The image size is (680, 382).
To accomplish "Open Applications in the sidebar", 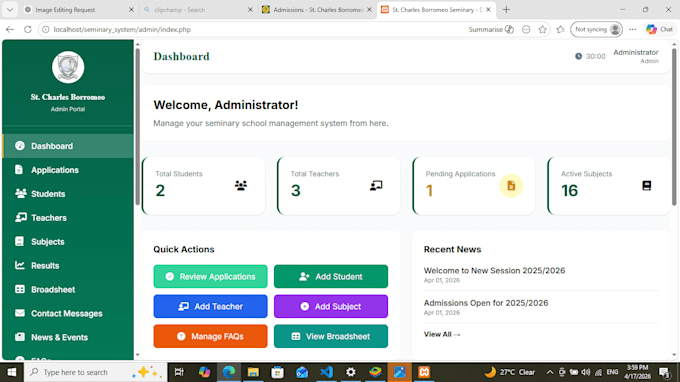I will (x=68, y=170).
